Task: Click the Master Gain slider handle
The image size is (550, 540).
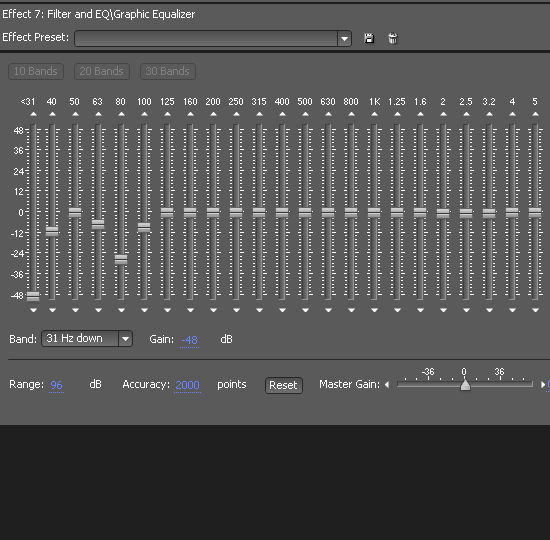Action: pyautogui.click(x=465, y=385)
